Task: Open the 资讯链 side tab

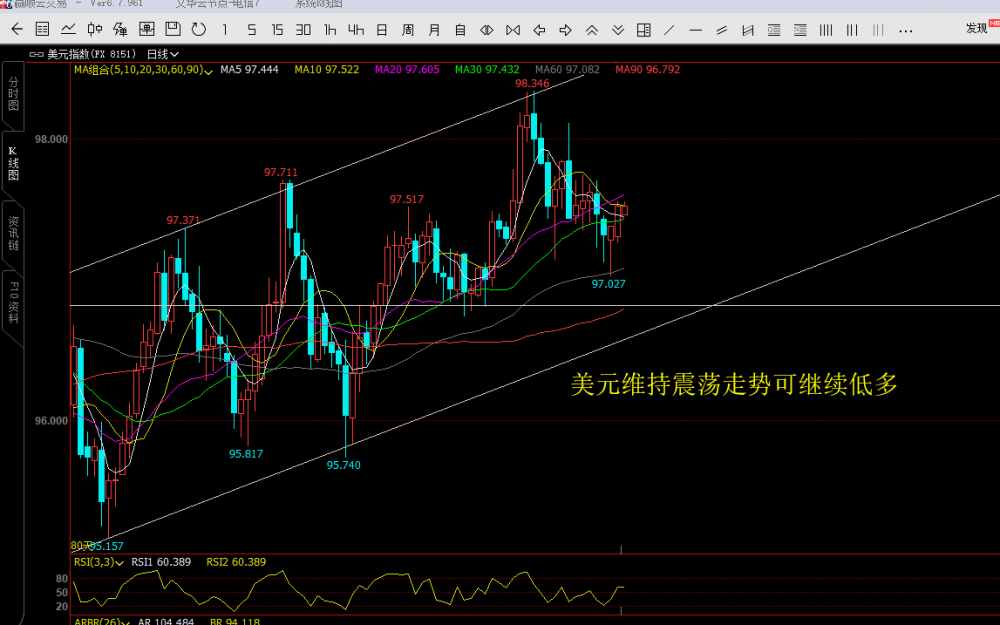Action: (13, 233)
